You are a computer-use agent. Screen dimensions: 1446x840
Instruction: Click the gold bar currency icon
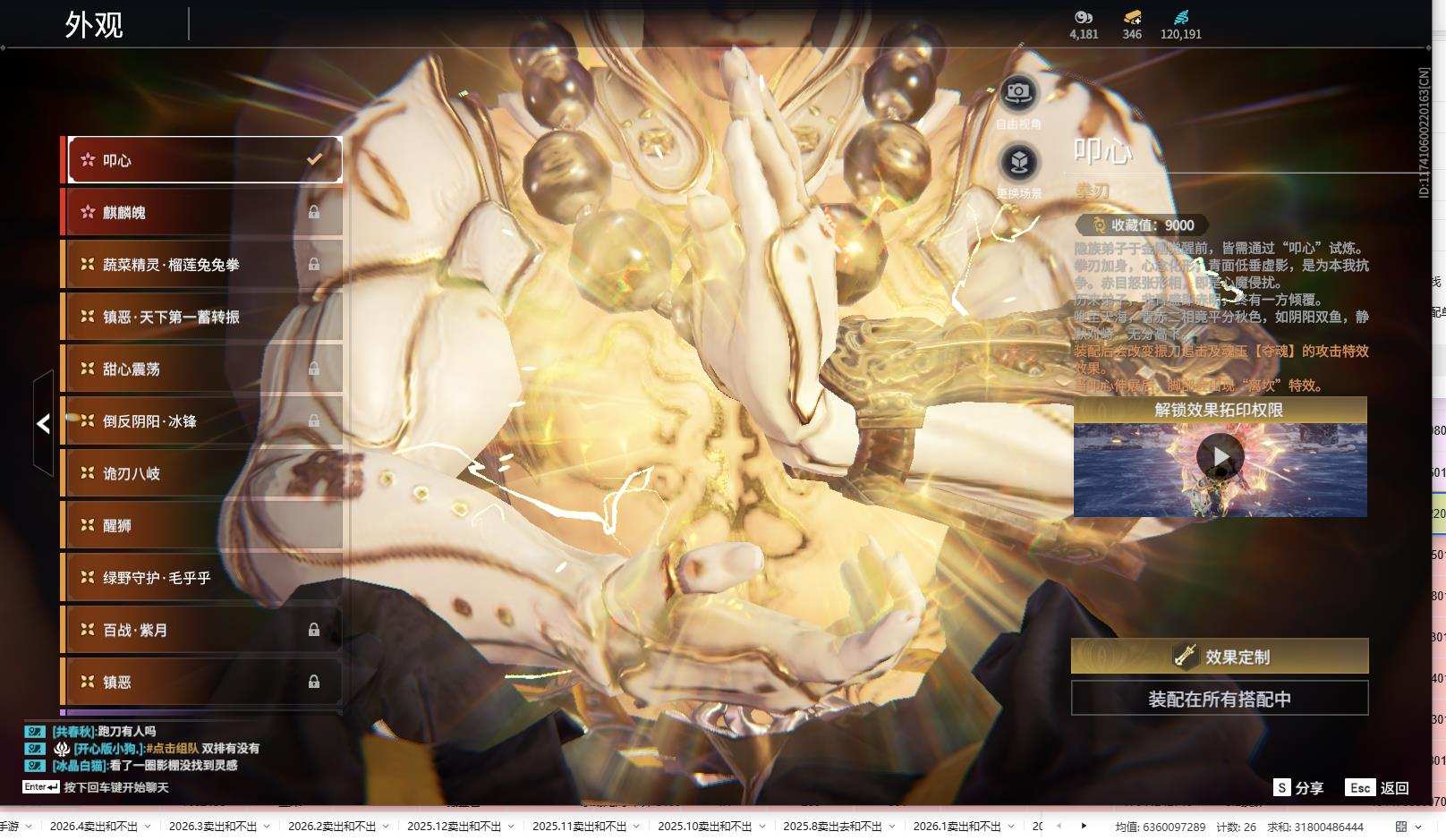1132,17
